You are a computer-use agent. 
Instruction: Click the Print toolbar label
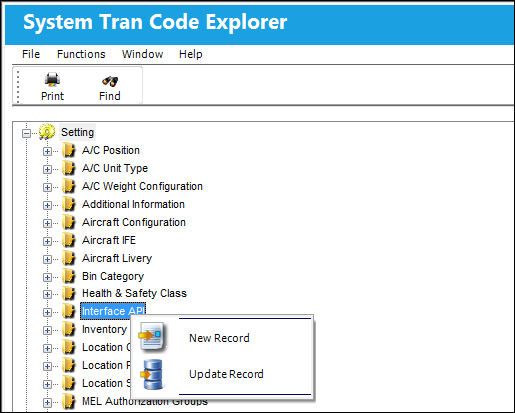pos(52,96)
